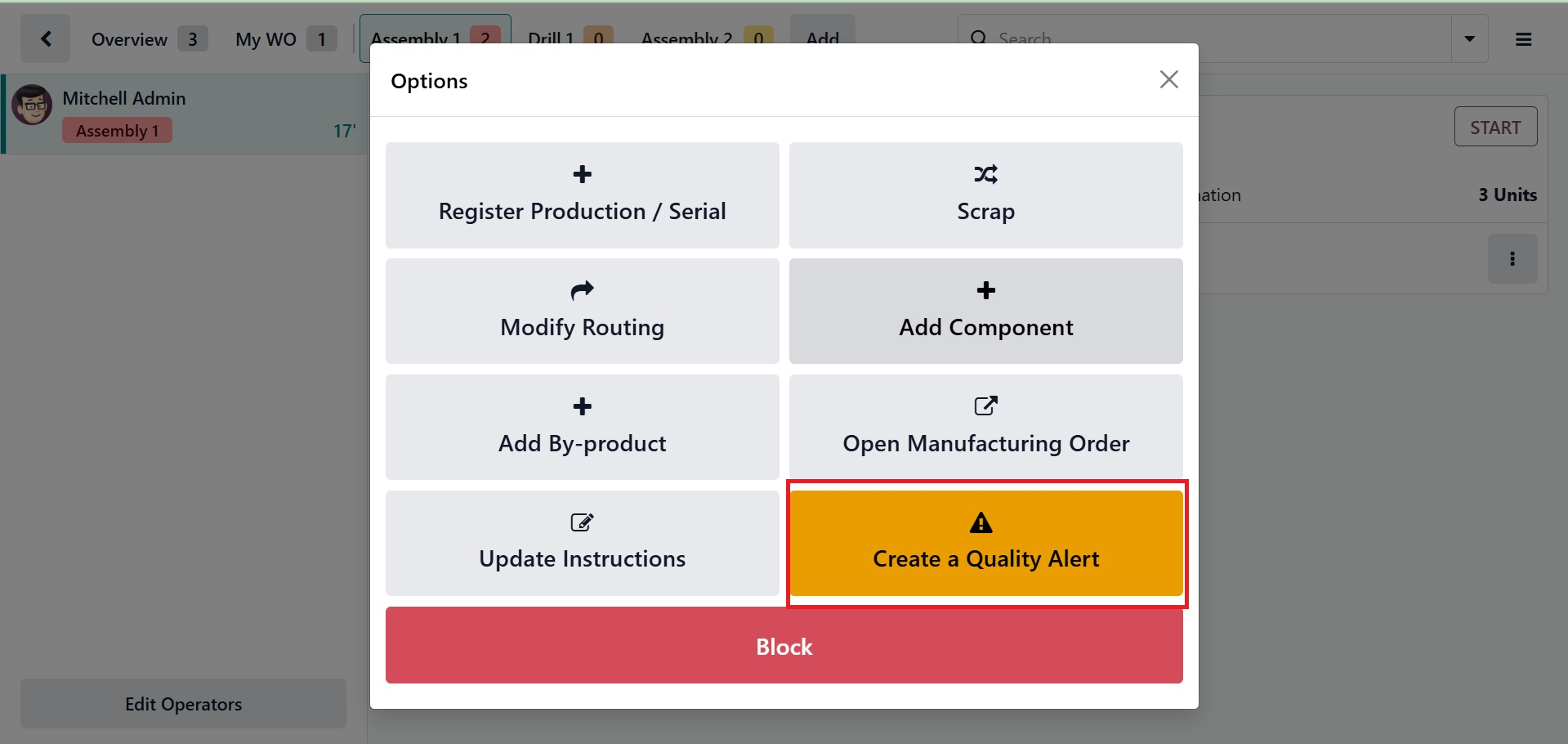Open the Overview tab
The height and width of the screenshot is (744, 1568).
pyautogui.click(x=149, y=38)
